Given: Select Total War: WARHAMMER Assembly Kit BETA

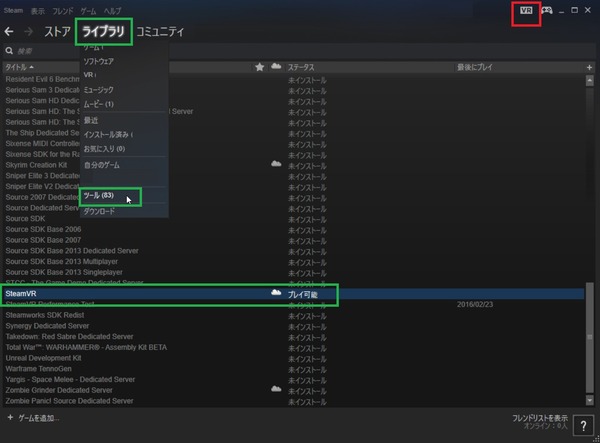Looking at the screenshot, I should tap(86, 347).
